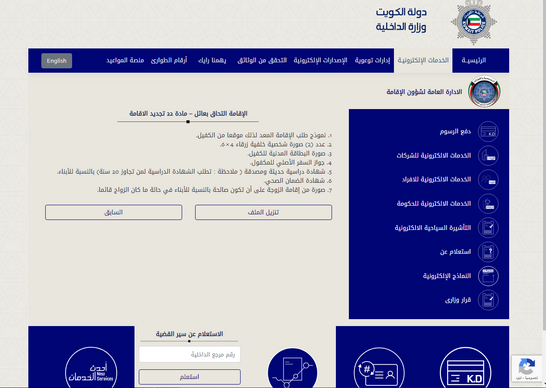Select الخدمات الالكترونية للافراد sidebar icon
Image resolution: width=546 pixels, height=388 pixels.
click(x=488, y=179)
